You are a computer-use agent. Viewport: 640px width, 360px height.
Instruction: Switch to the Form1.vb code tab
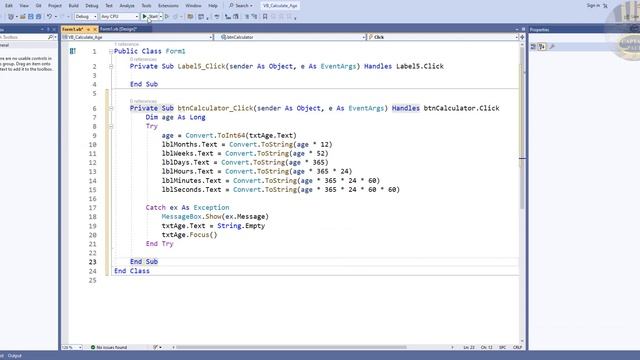[x=73, y=29]
